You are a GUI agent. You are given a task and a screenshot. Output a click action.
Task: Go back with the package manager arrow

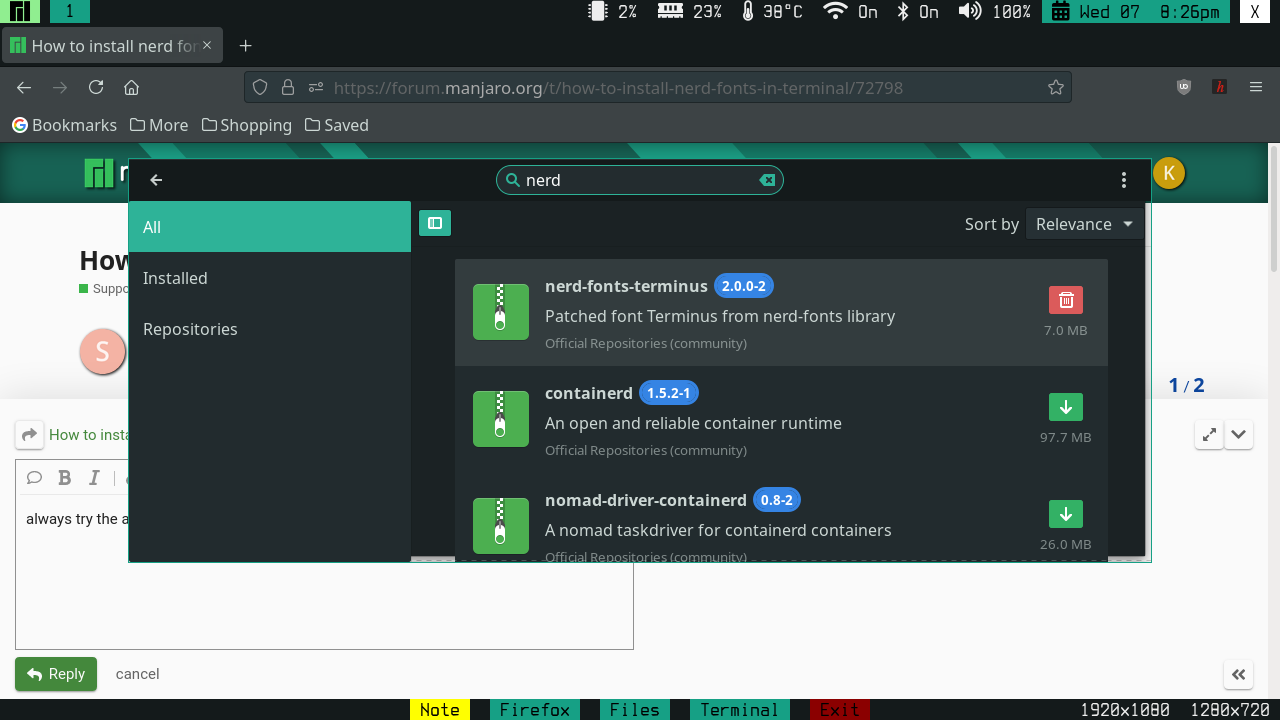156,180
